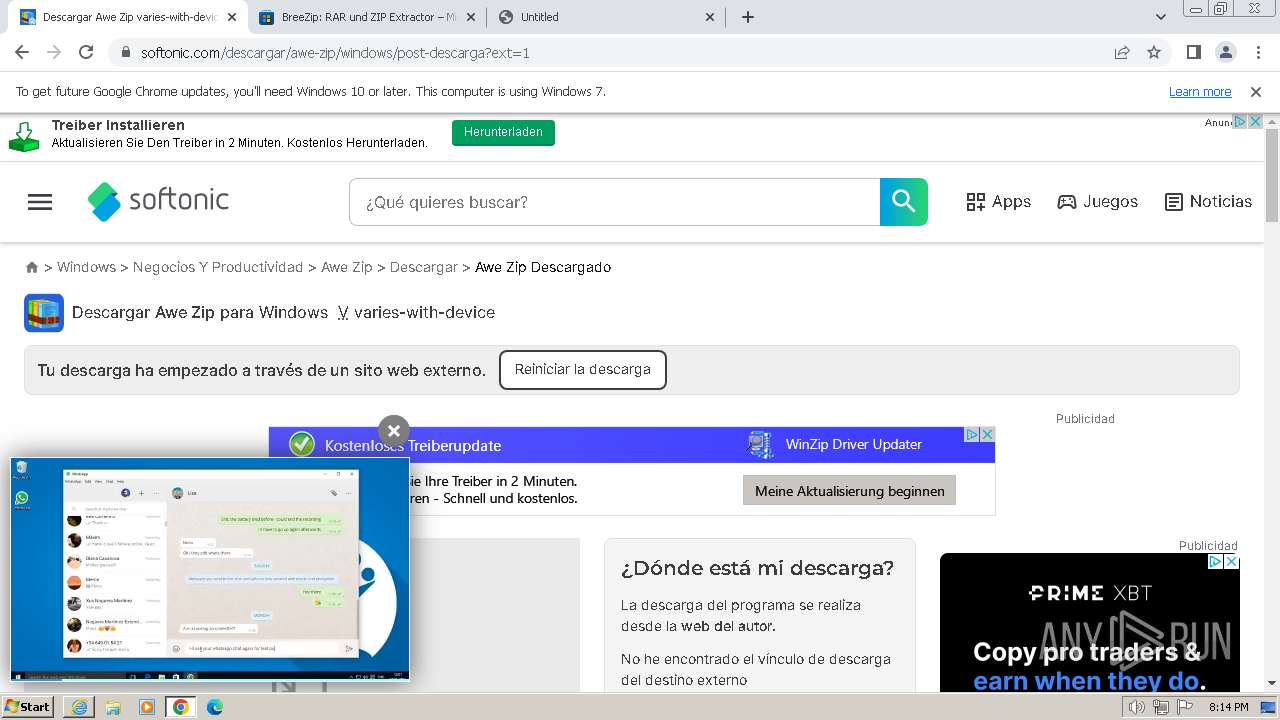Open the Windows breadcrumb link
The width and height of the screenshot is (1280, 720).
86,268
